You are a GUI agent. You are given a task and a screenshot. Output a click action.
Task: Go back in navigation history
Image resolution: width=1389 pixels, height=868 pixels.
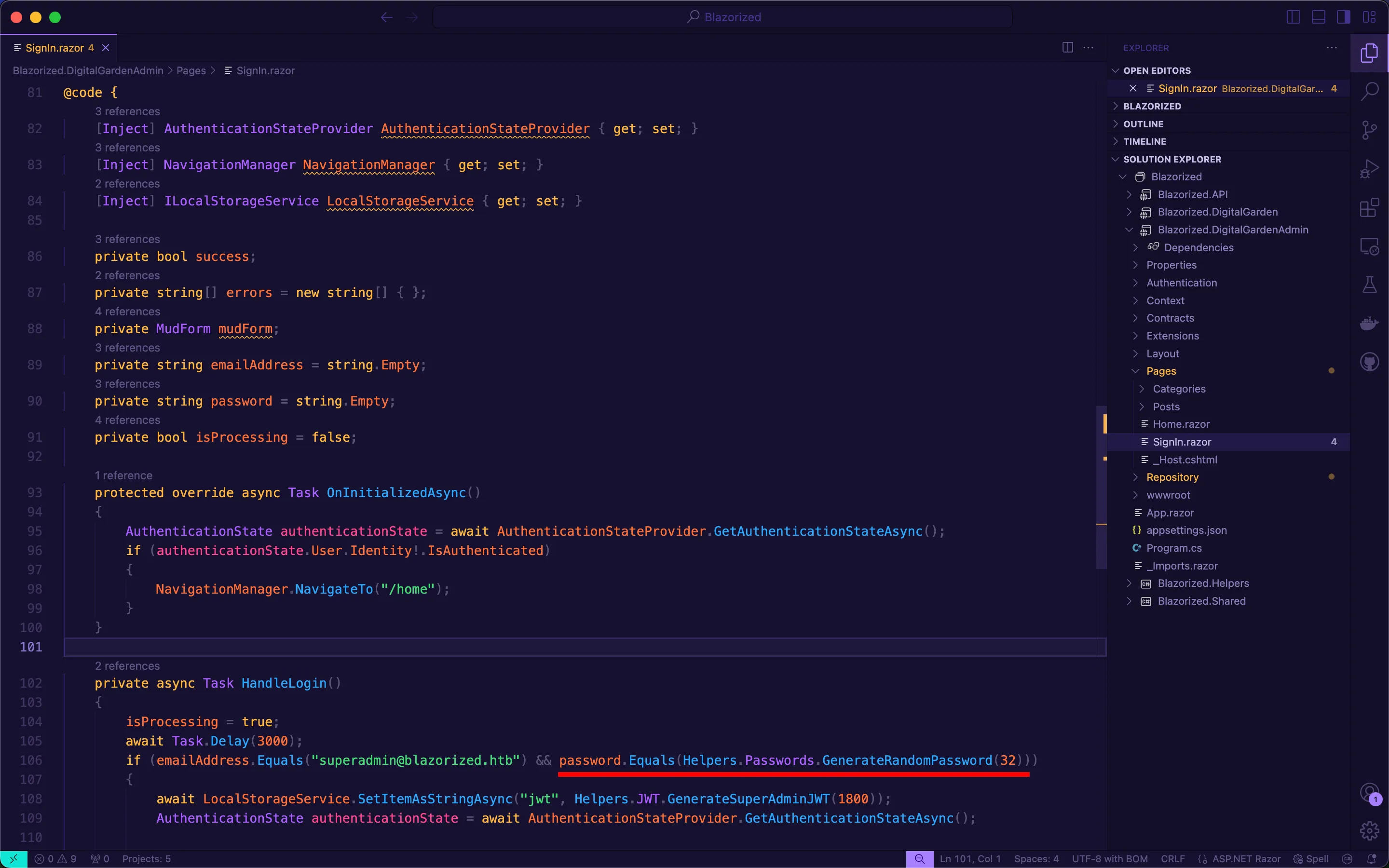[x=387, y=17]
